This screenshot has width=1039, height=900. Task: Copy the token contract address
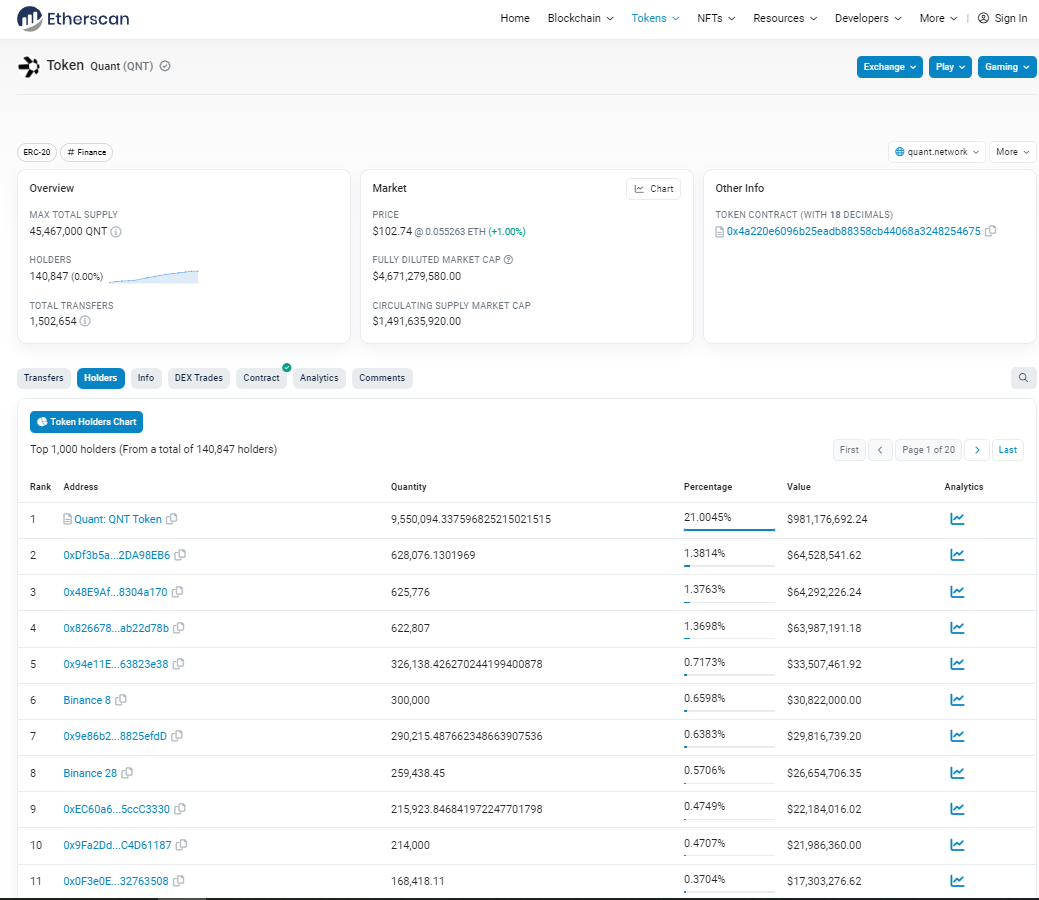(991, 231)
